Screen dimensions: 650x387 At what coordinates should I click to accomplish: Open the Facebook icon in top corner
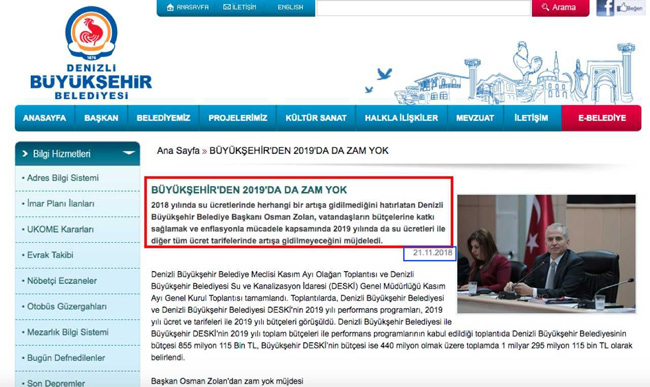605,7
